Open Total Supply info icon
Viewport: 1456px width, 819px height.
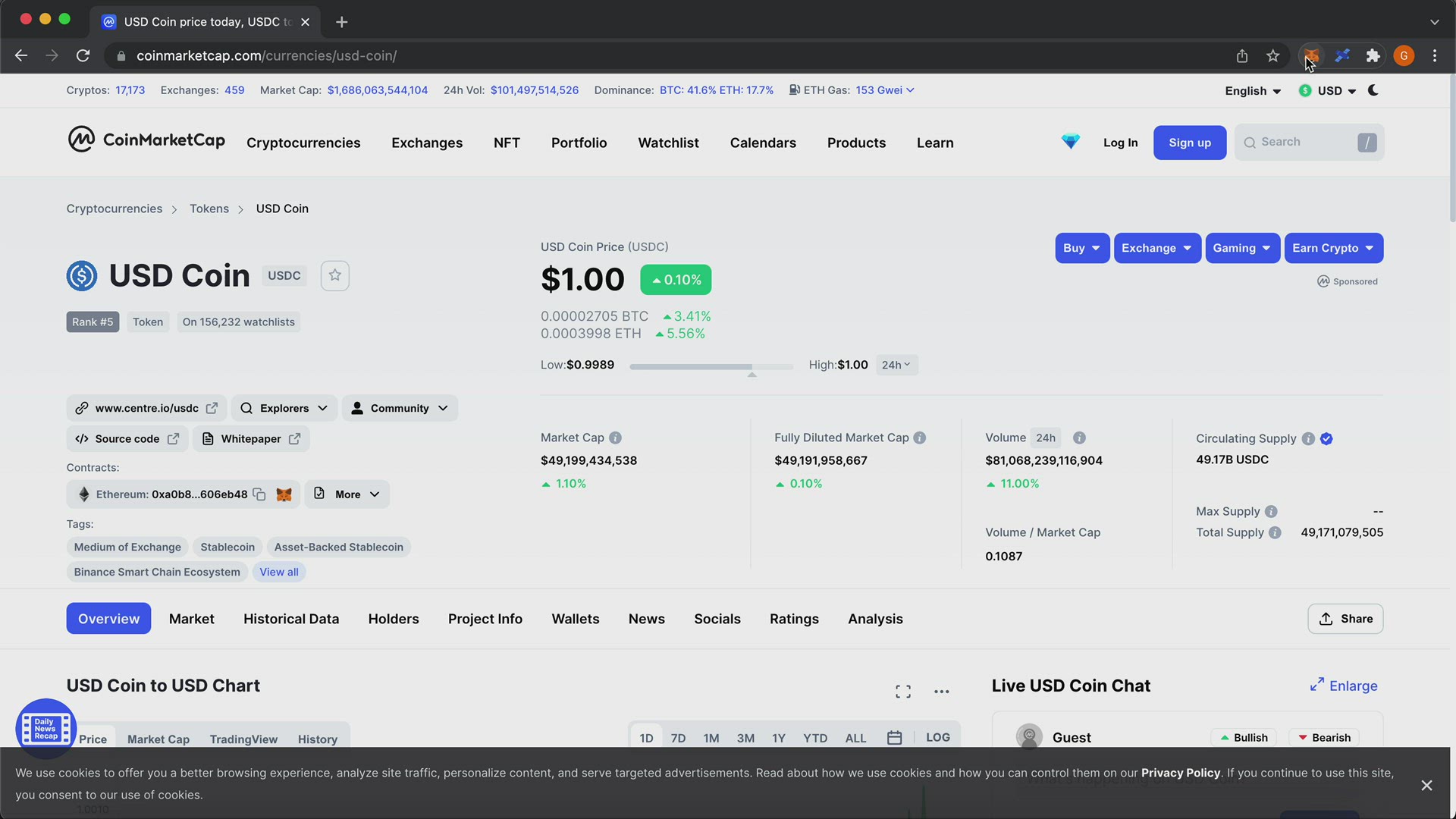click(1275, 532)
